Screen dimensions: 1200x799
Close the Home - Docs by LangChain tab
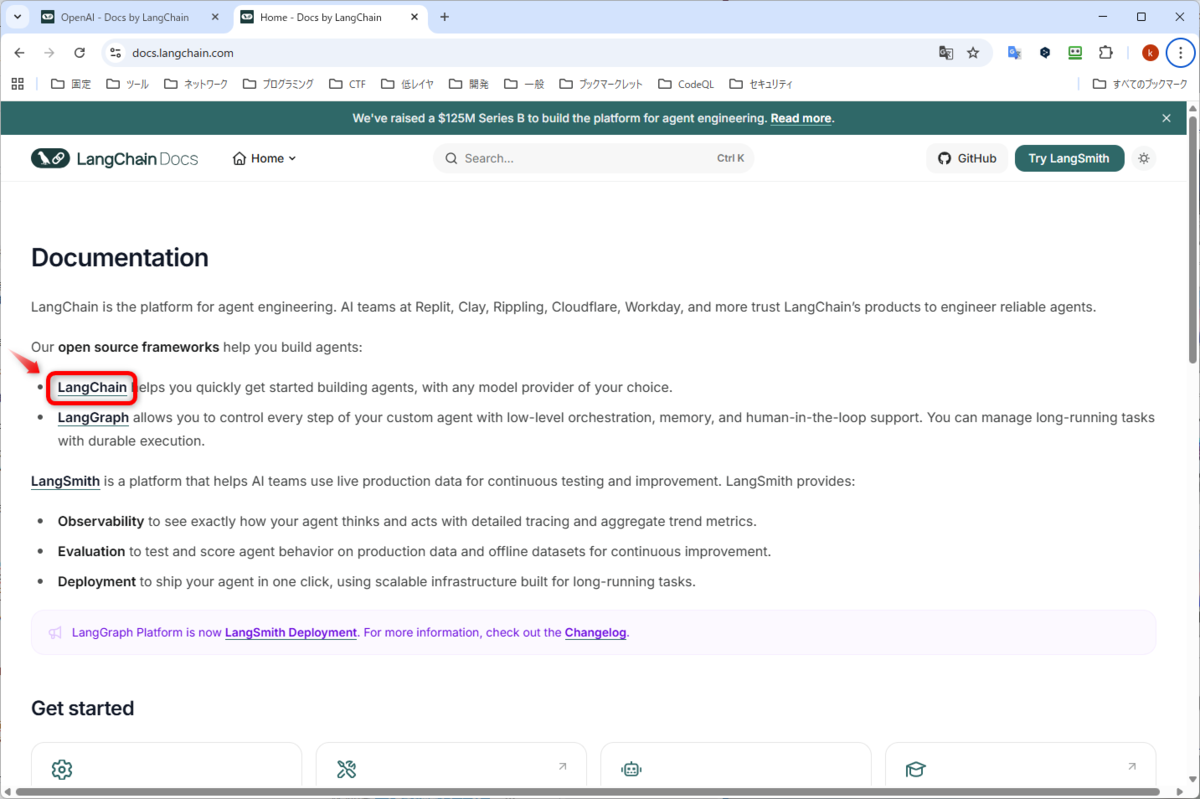(x=416, y=17)
